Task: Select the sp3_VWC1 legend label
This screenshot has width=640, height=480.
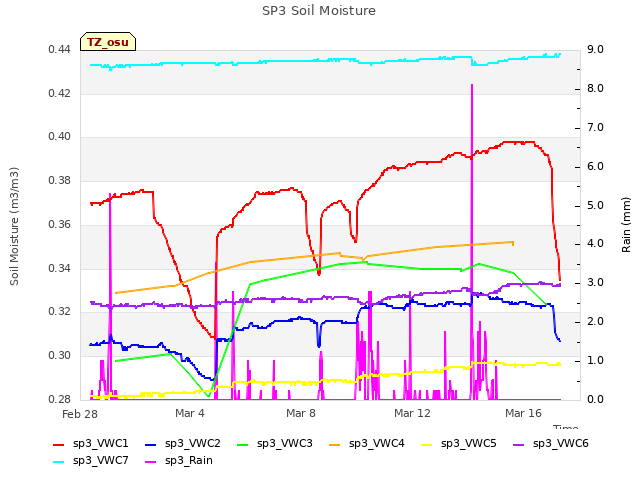Action: pyautogui.click(x=101, y=443)
